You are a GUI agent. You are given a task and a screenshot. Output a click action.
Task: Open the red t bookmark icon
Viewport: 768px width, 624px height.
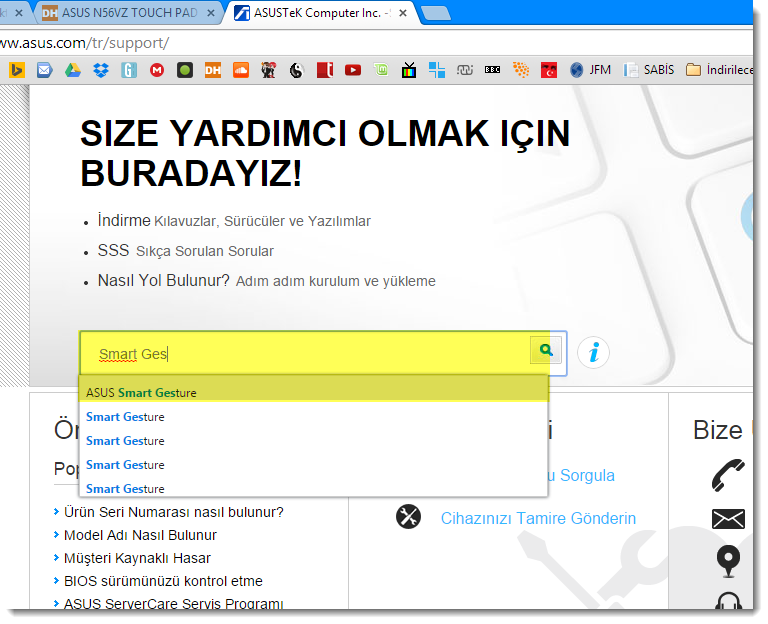pos(325,71)
